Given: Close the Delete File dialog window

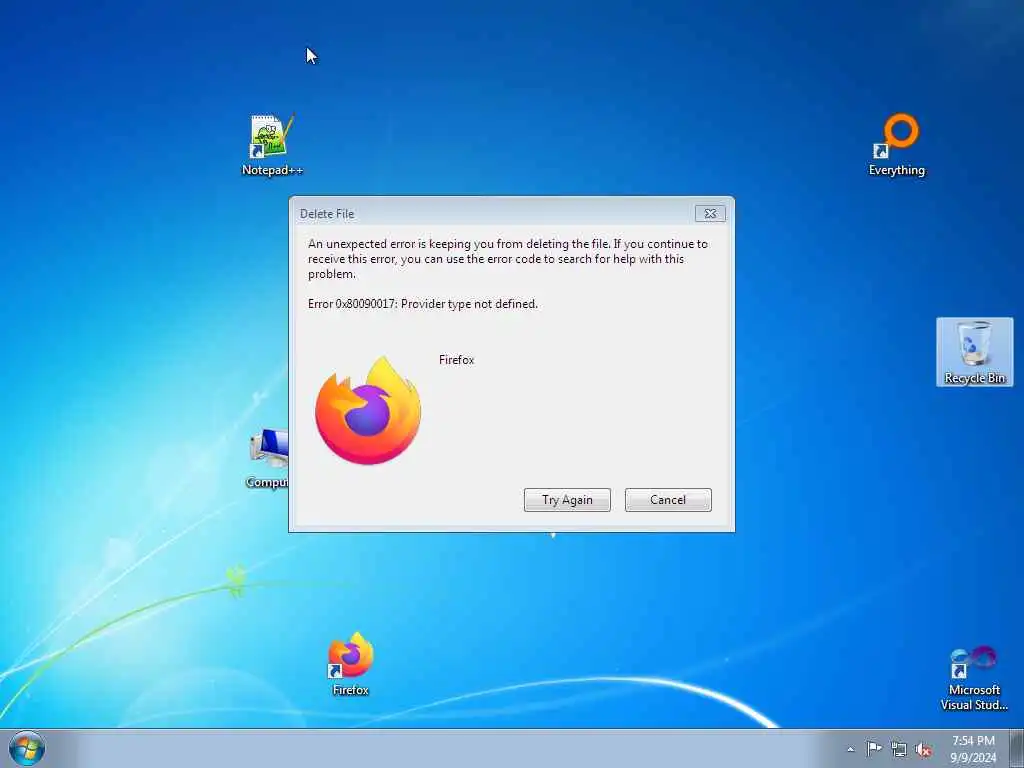Looking at the screenshot, I should [710, 214].
